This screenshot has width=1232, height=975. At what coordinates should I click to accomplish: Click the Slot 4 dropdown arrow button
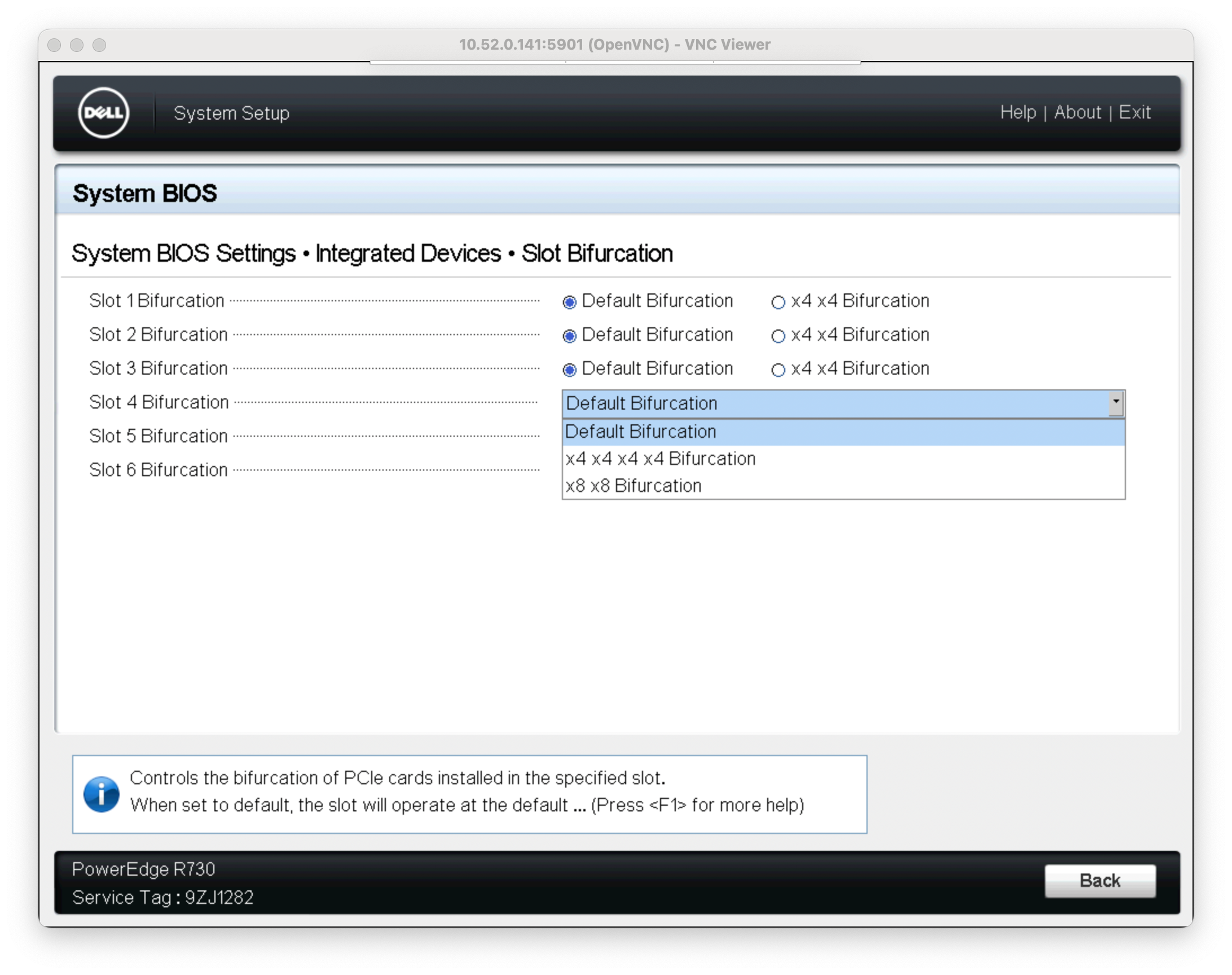click(1115, 403)
